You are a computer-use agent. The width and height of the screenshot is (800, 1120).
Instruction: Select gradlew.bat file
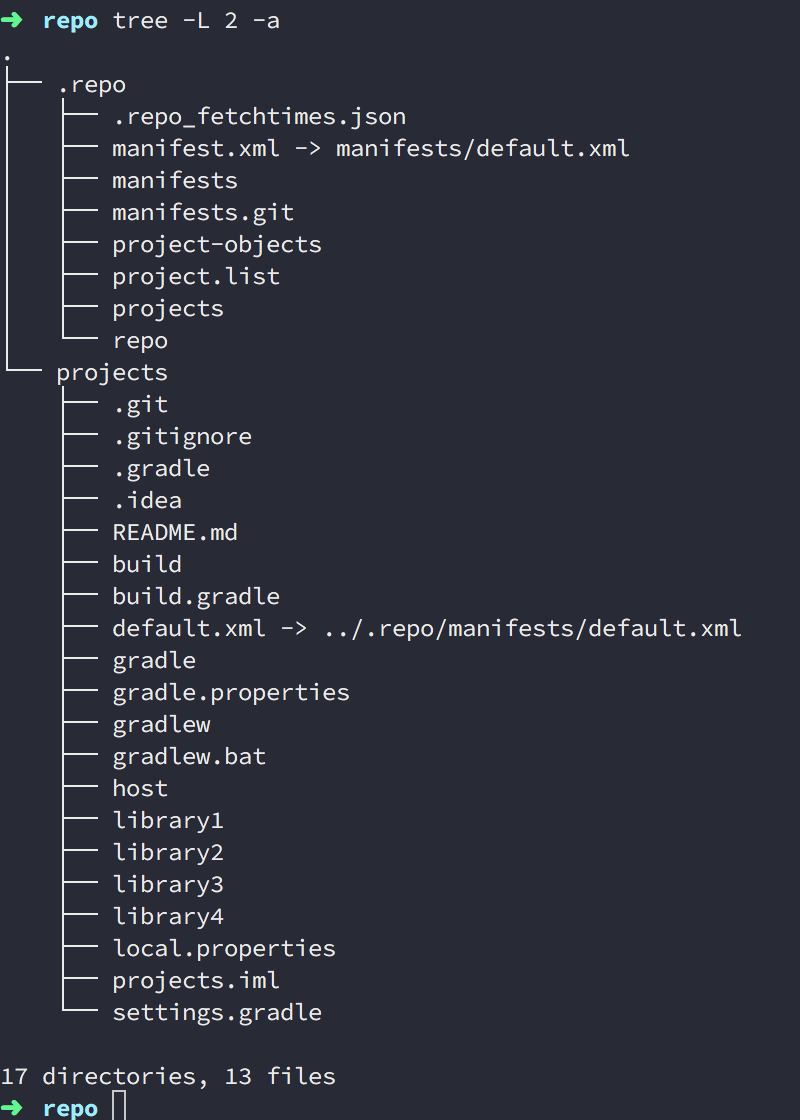pyautogui.click(x=189, y=756)
